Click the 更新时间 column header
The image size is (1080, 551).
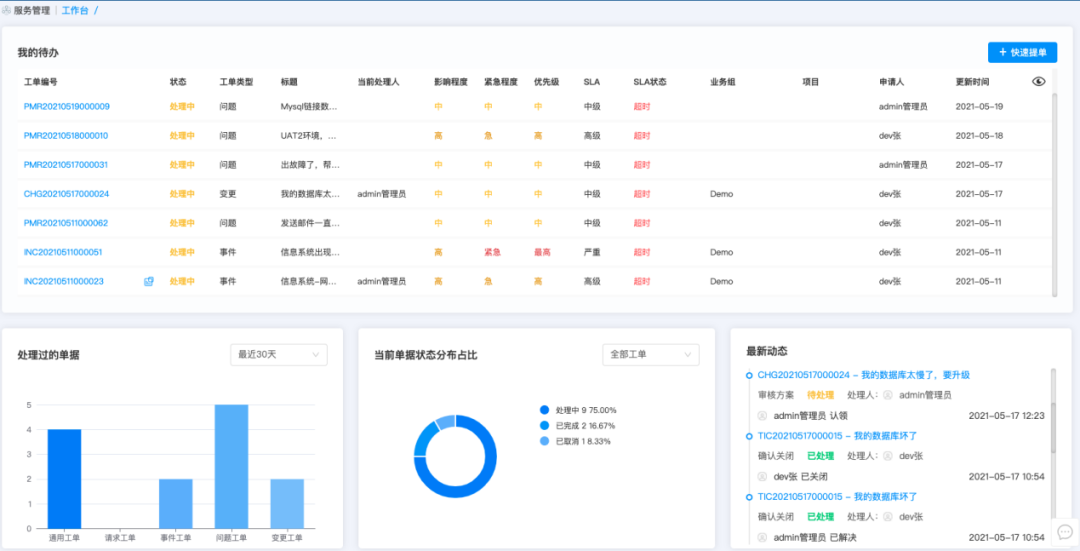coord(973,82)
